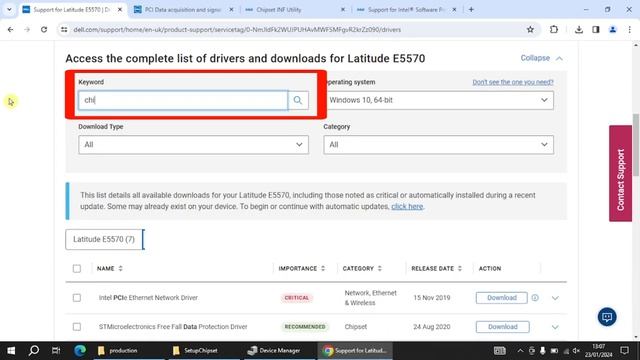Click the keyword search magnifier icon
640x360 pixels.
pyautogui.click(x=298, y=100)
